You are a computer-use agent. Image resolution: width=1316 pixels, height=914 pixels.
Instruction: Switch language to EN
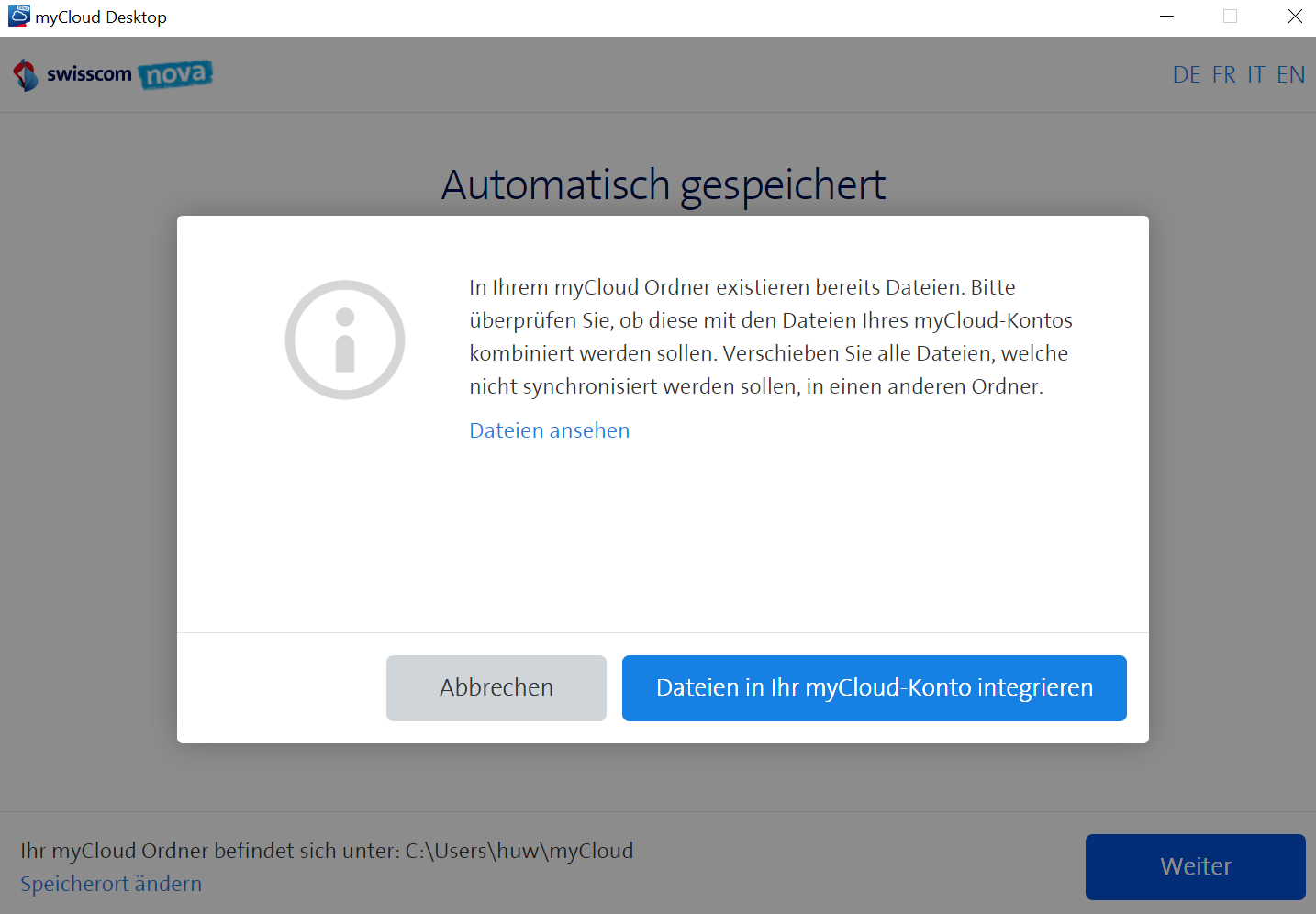pos(1291,74)
